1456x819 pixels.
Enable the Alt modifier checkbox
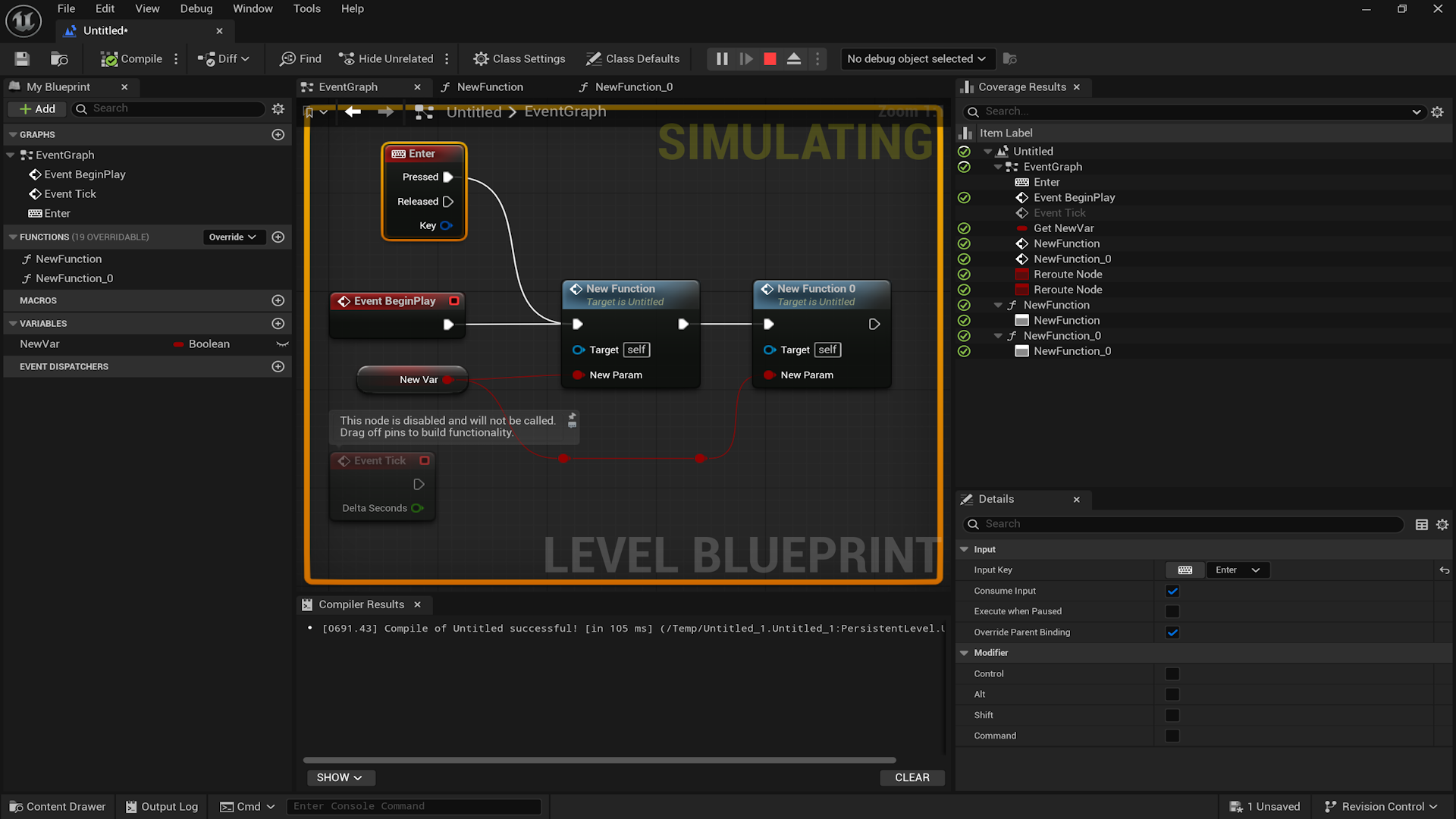coord(1172,695)
